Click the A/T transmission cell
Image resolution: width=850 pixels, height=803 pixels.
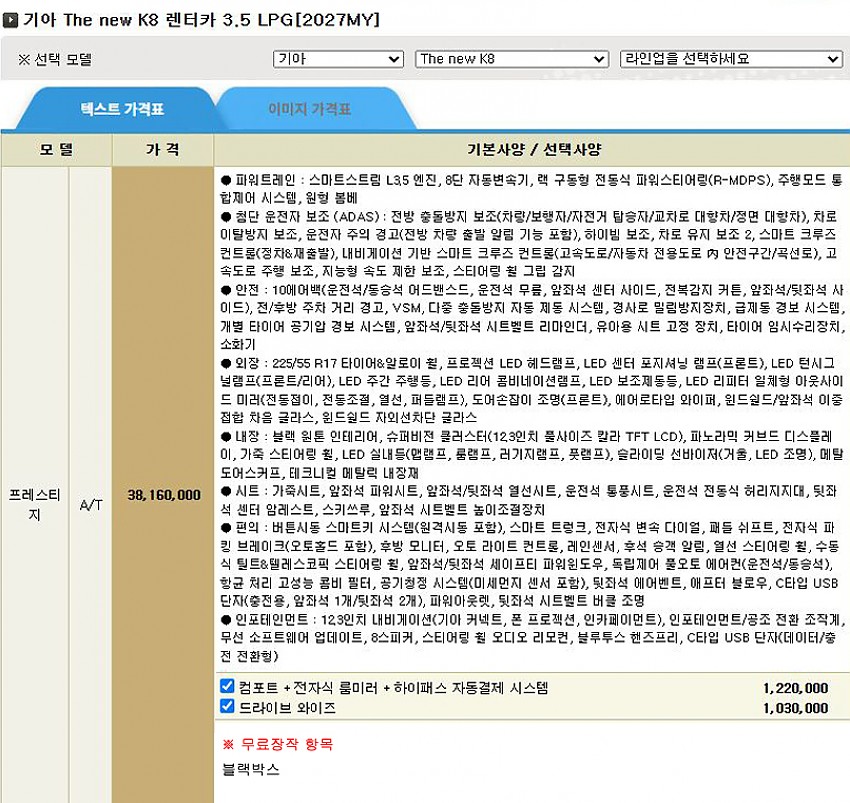click(x=91, y=505)
